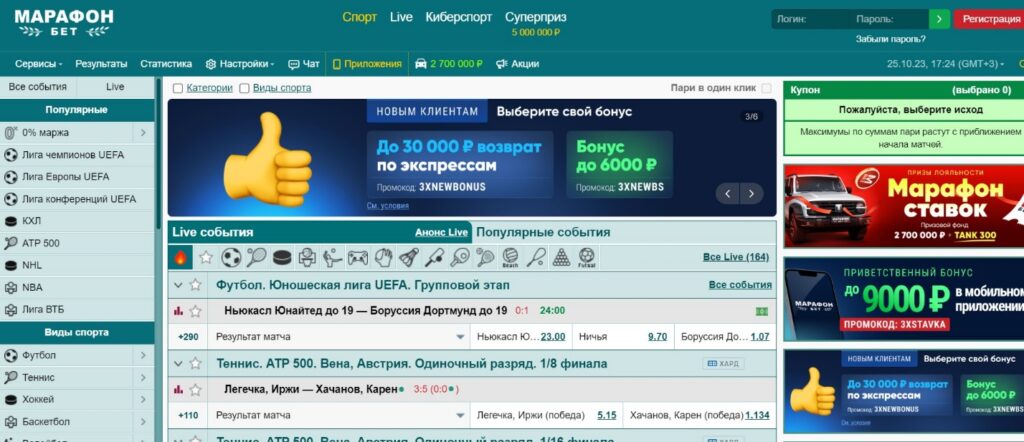Select the fire icon for popular live events
Image resolution: width=1024 pixels, height=442 pixels.
point(180,257)
